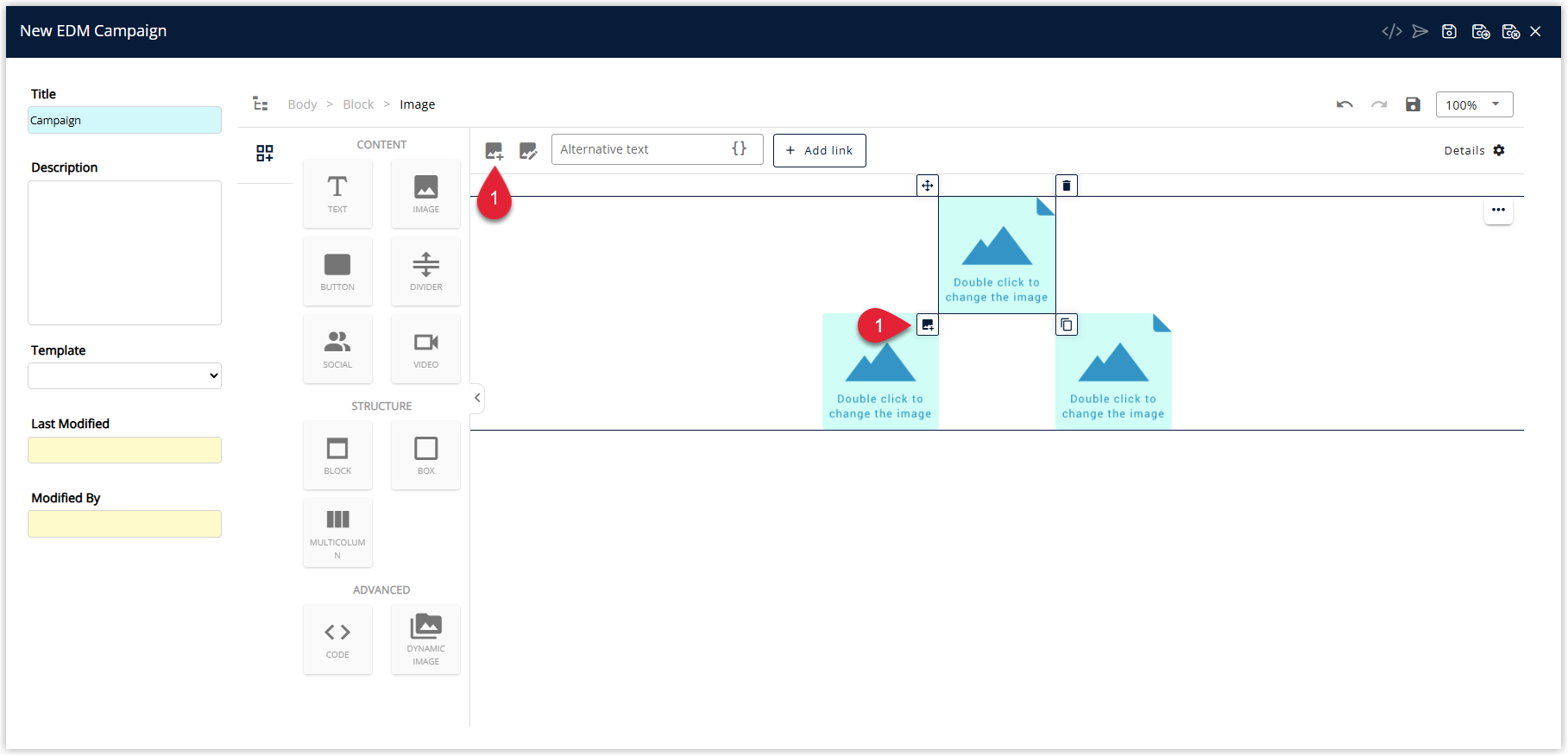Delete the selected image with trash icon
This screenshot has width=1568, height=756.
1067,186
